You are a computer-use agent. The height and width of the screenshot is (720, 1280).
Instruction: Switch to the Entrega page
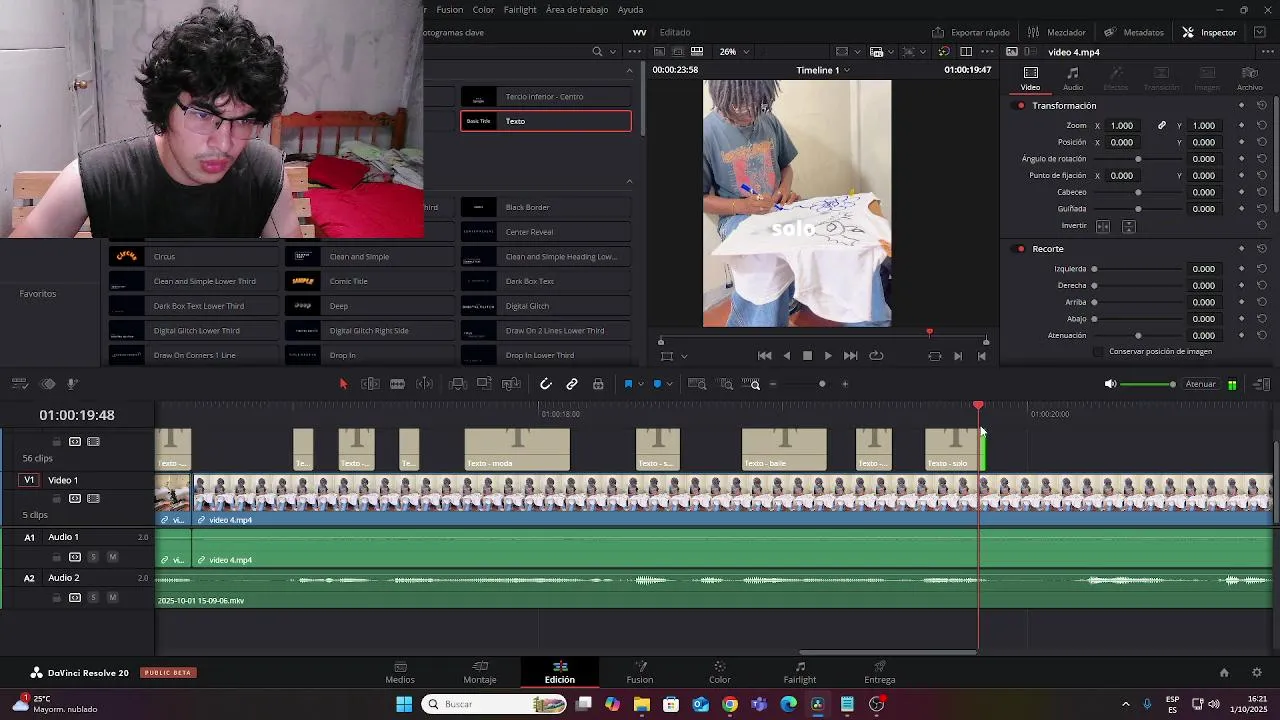tap(880, 672)
